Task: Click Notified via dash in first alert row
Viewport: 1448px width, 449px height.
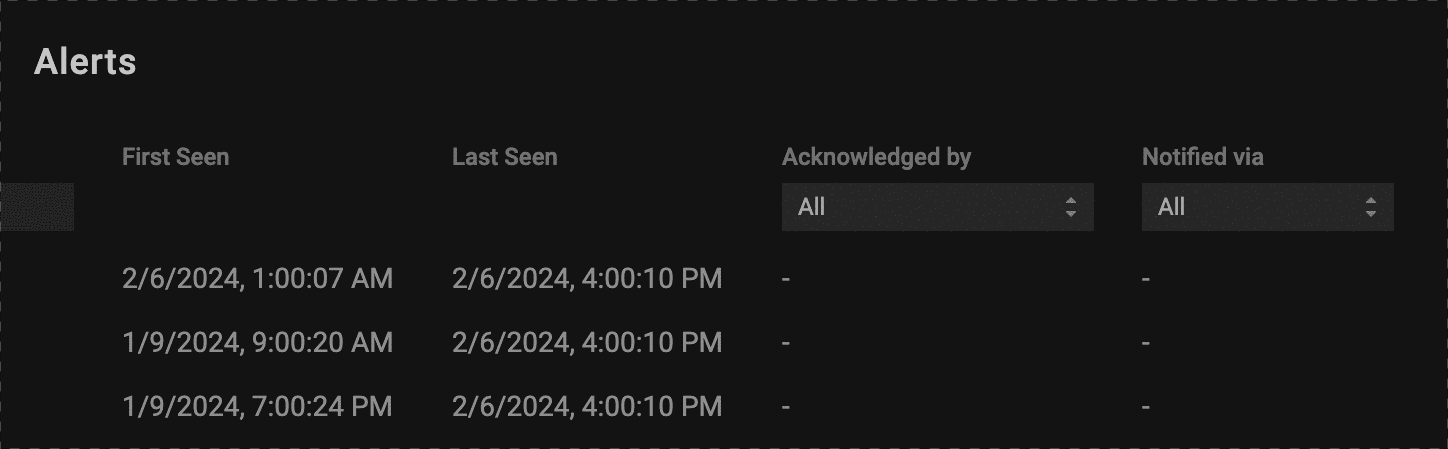Action: (x=1146, y=279)
